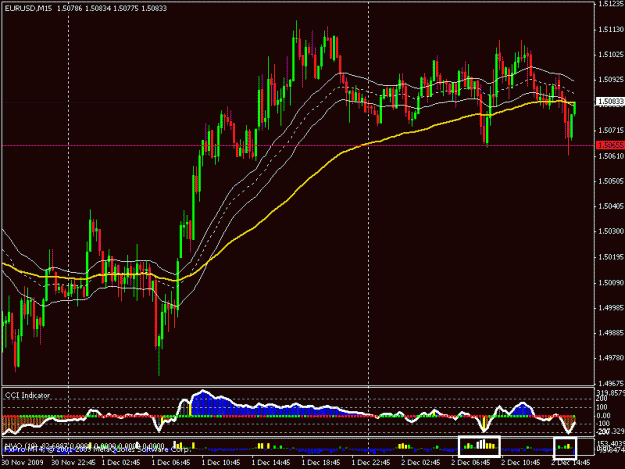Screen dimensions: 625x469
Task: Click the 30 Nov 2009 date label
Action: (23, 463)
